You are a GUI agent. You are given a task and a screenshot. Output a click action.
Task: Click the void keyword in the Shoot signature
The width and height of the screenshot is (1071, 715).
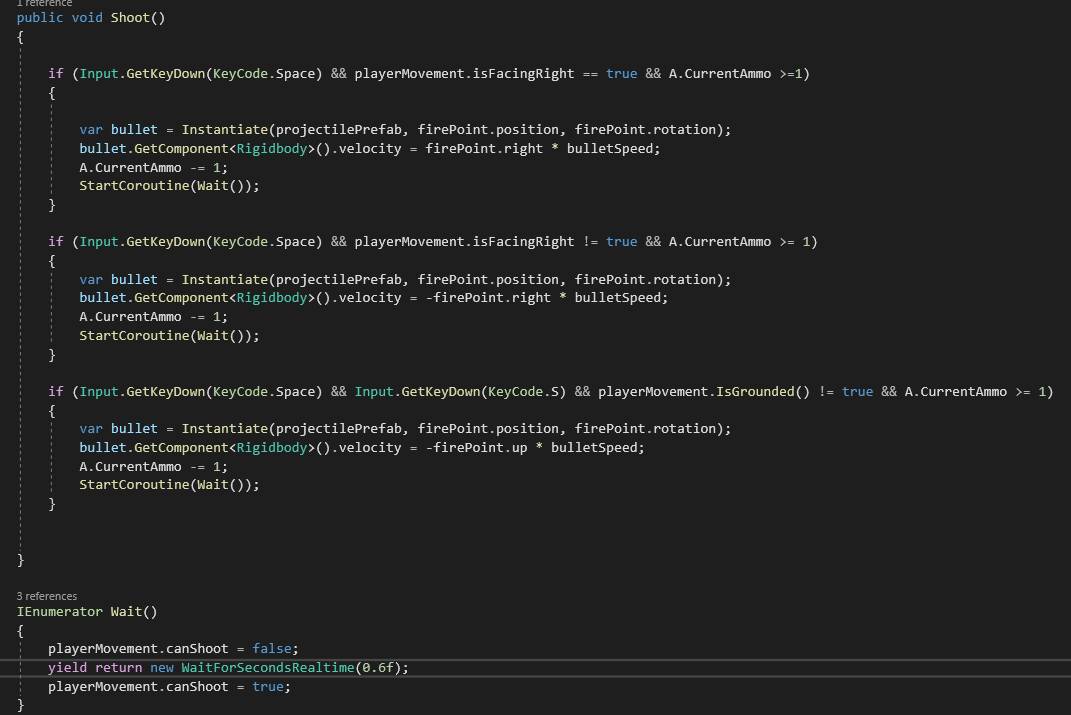(87, 18)
